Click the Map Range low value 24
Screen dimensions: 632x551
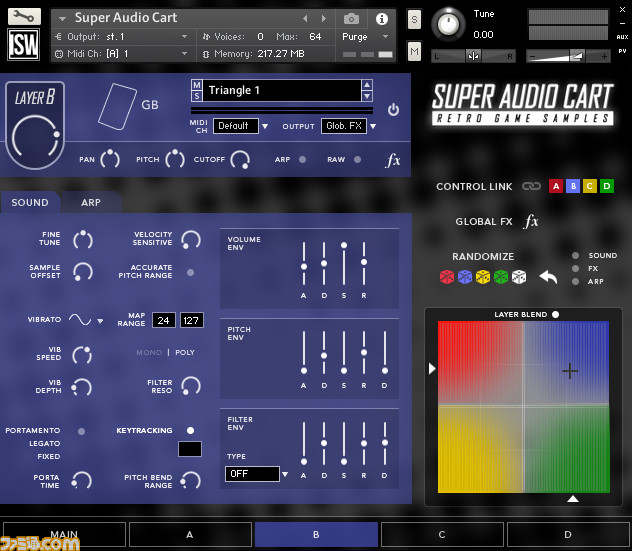point(164,320)
